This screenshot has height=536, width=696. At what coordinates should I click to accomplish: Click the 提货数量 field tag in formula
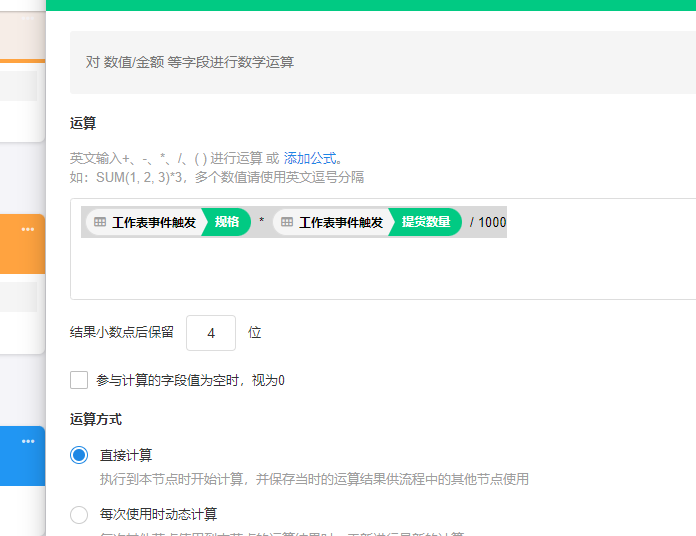point(426,222)
